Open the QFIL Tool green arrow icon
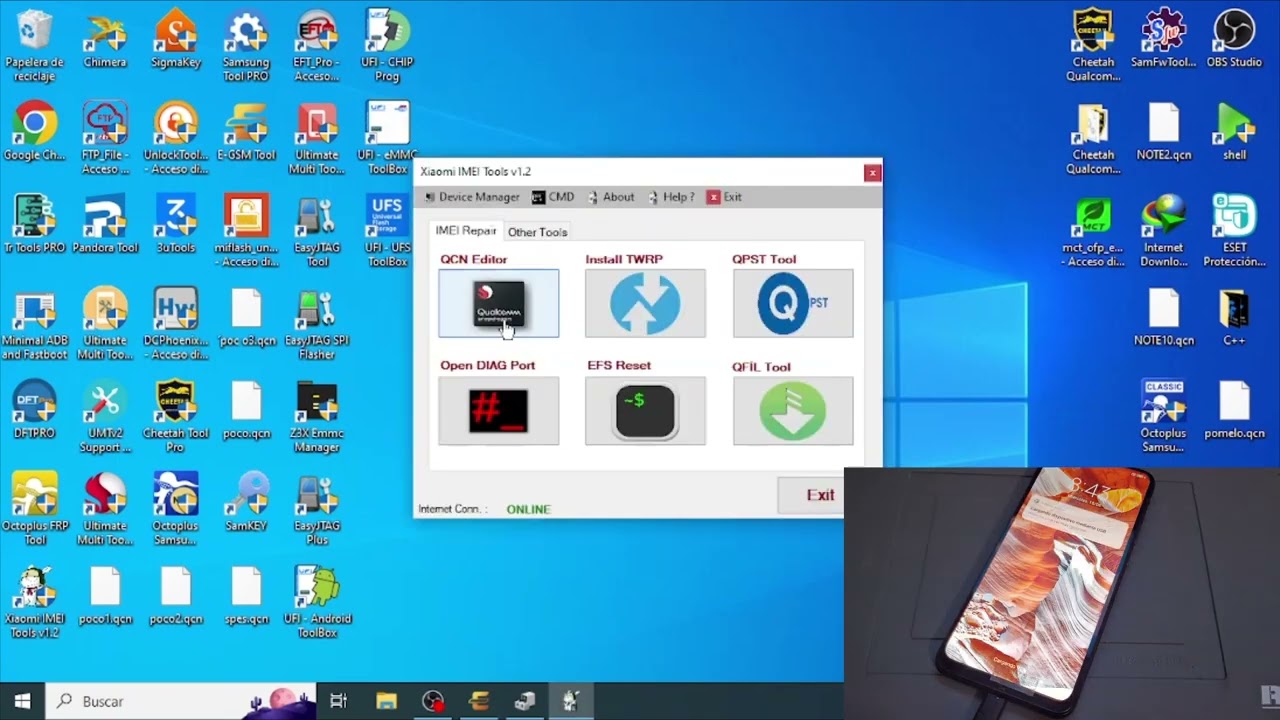Image resolution: width=1280 pixels, height=720 pixels. (x=793, y=411)
